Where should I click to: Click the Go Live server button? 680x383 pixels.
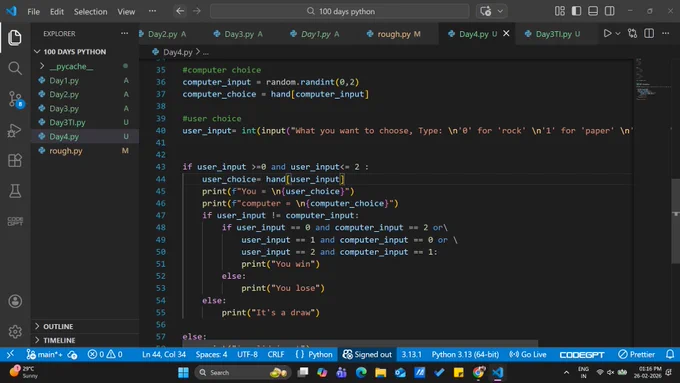point(528,354)
